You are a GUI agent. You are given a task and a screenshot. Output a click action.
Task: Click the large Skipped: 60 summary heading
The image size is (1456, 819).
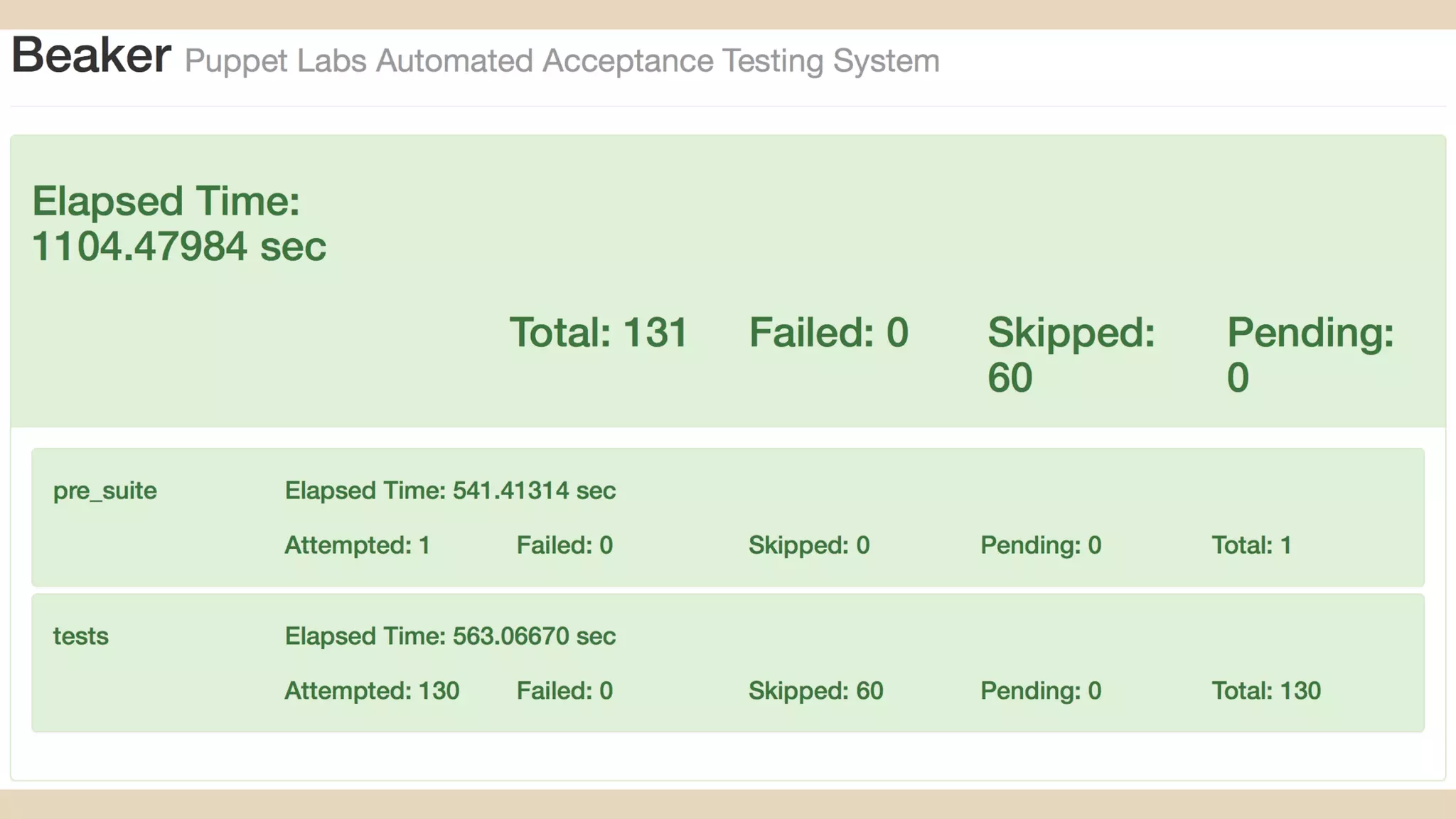click(x=1071, y=354)
